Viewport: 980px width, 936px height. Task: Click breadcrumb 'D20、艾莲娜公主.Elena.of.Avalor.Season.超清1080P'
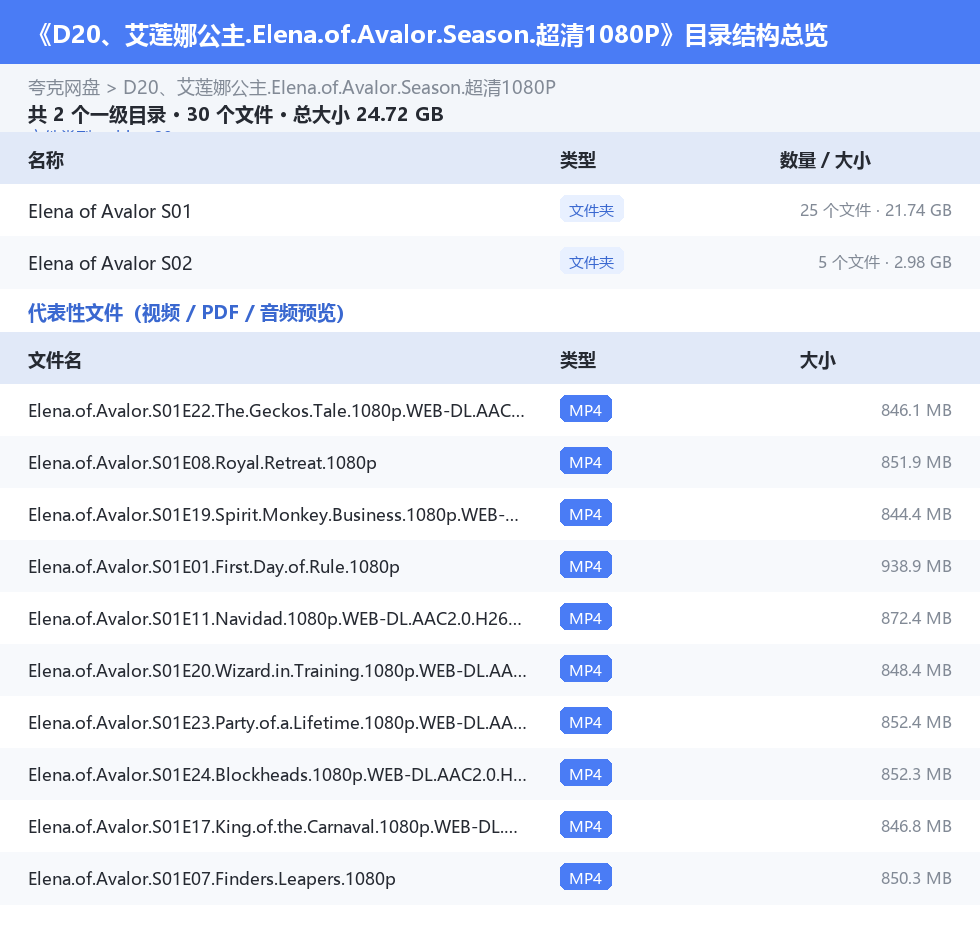coord(339,87)
